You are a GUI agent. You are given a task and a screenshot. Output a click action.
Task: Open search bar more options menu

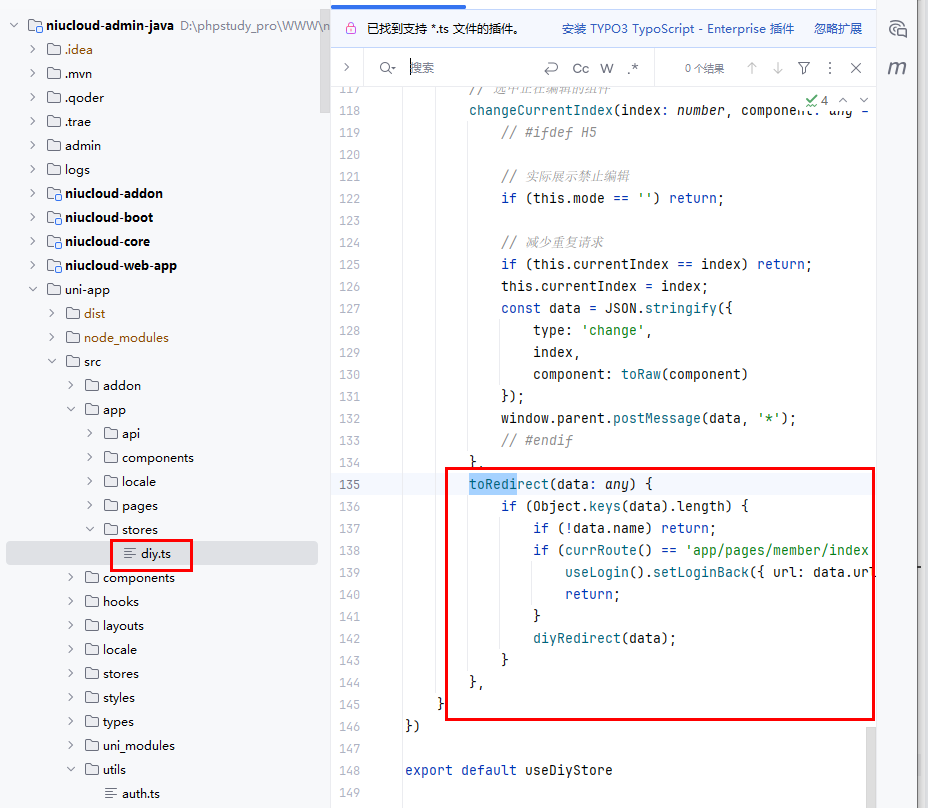click(830, 68)
